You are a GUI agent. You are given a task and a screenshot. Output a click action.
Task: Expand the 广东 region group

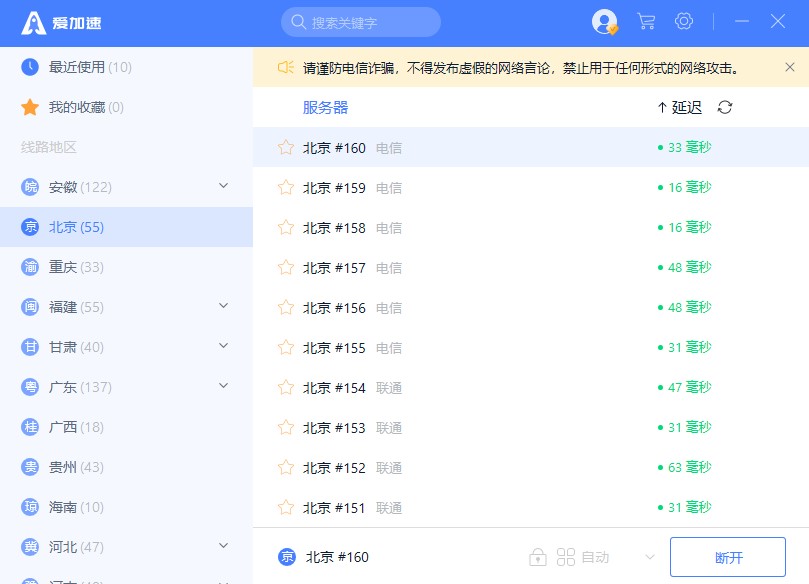223,386
